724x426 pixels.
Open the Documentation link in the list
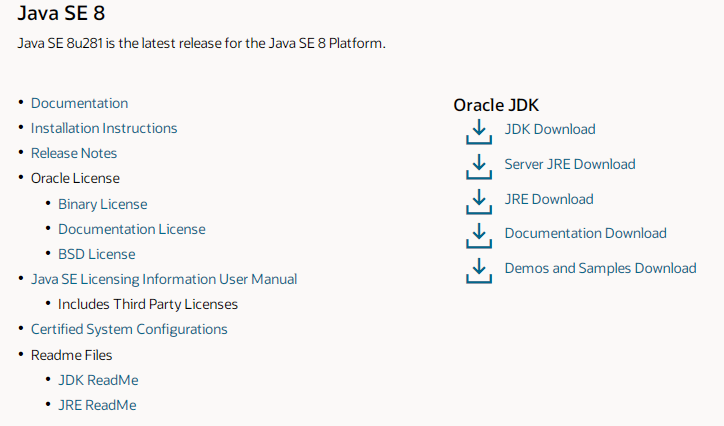[x=79, y=103]
